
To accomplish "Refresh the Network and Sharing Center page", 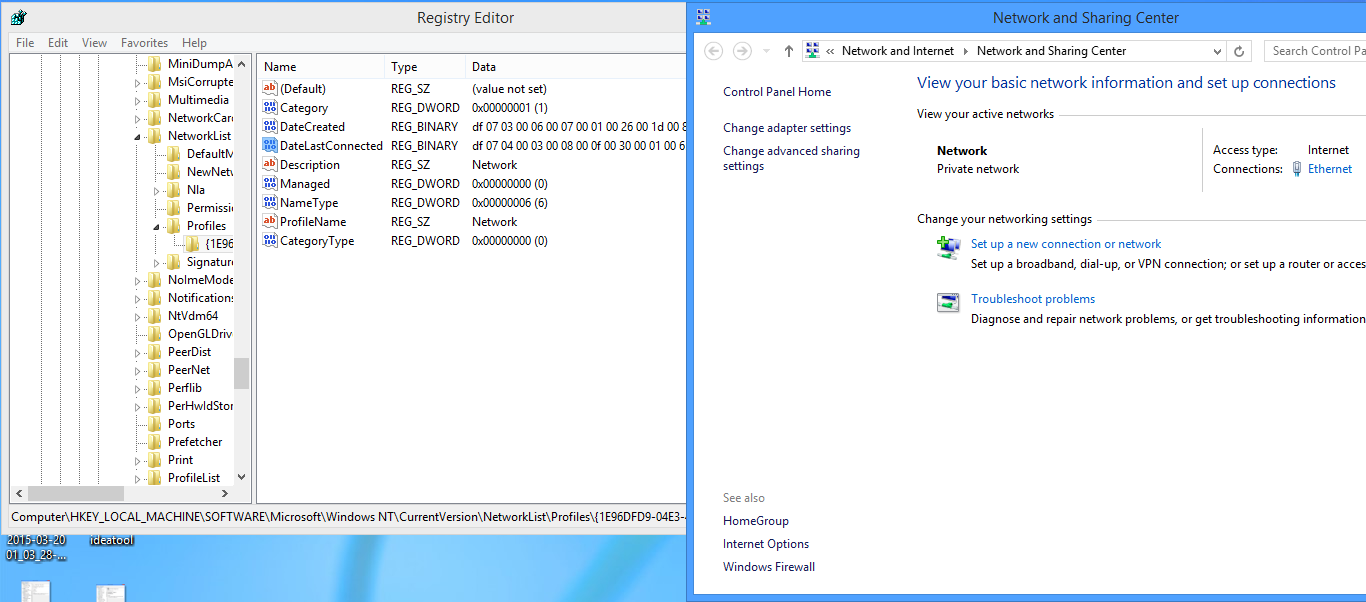I will [x=1240, y=51].
